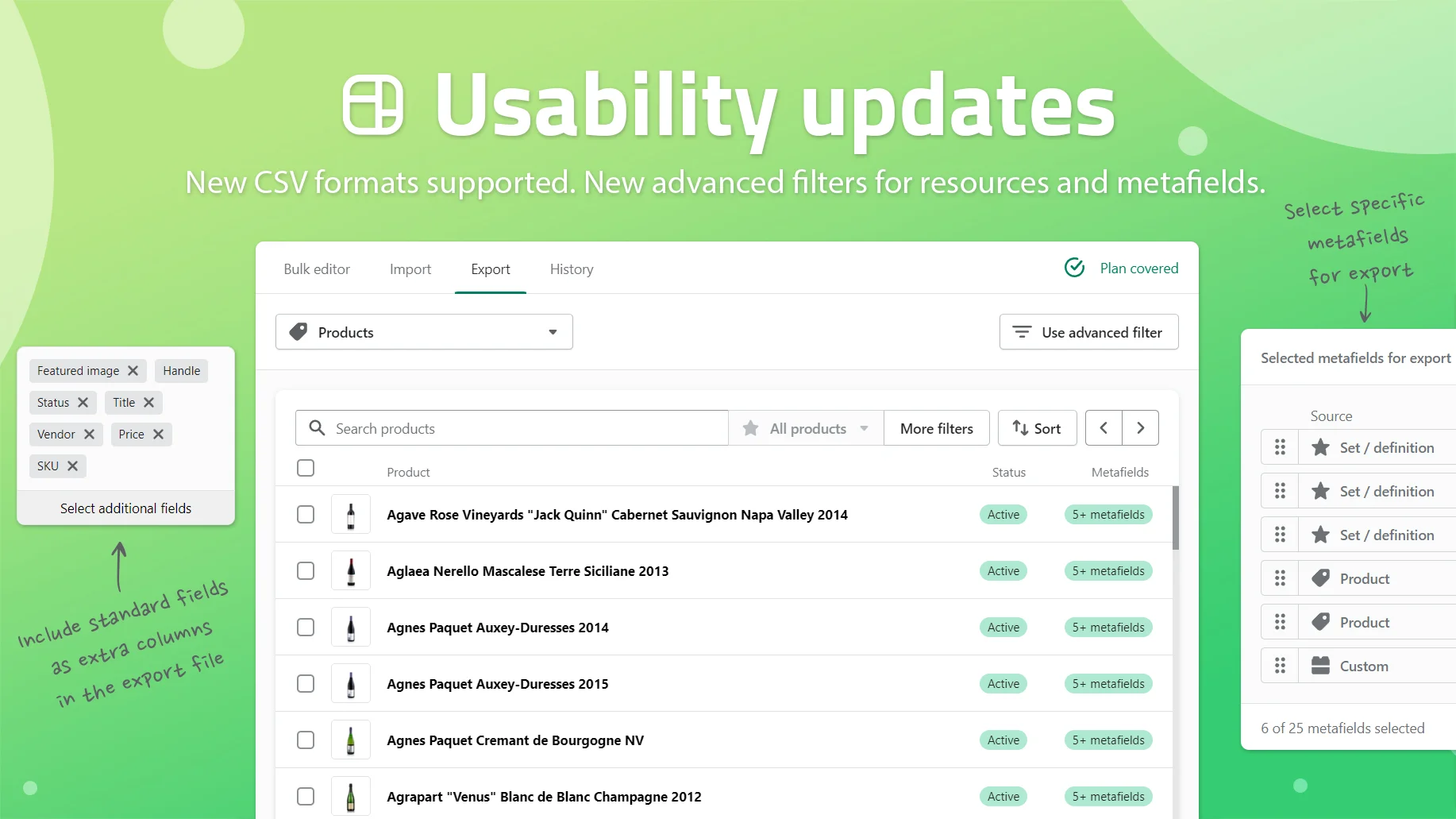Remove the SKU field tag
1456x819 pixels.
click(x=72, y=466)
